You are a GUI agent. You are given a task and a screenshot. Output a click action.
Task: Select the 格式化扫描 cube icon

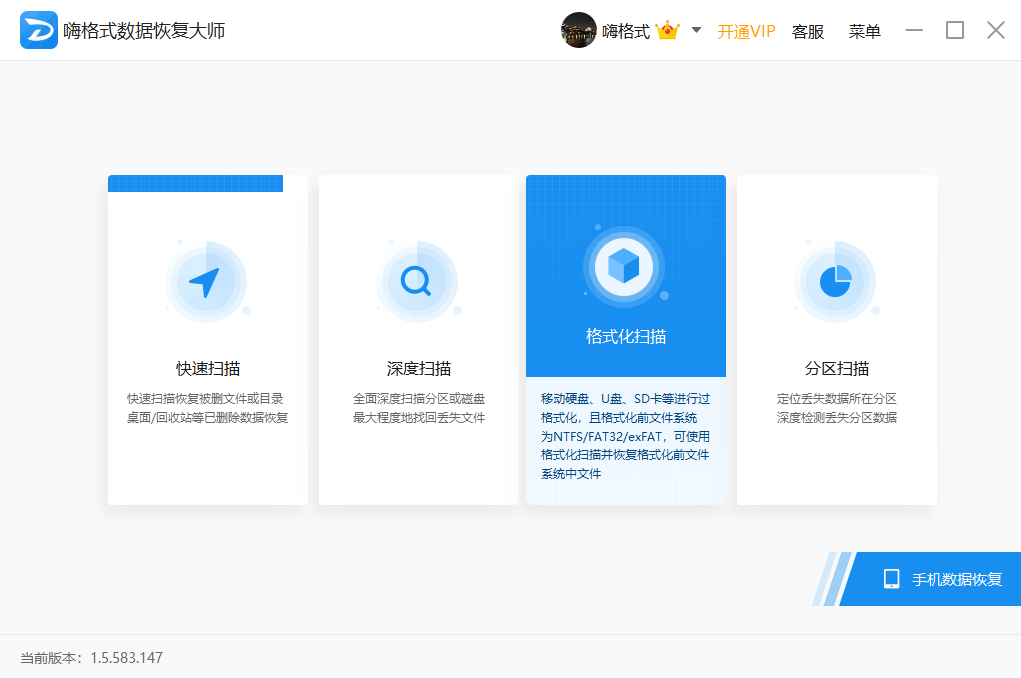tap(624, 266)
